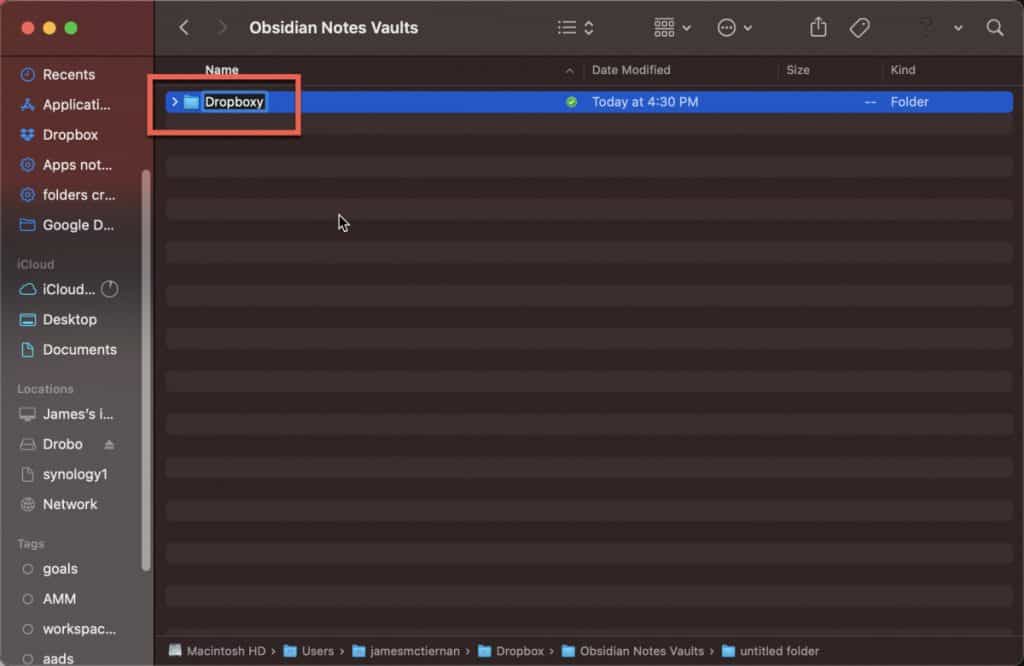Zoom the window with green button
The image size is (1024, 666).
pyautogui.click(x=71, y=28)
